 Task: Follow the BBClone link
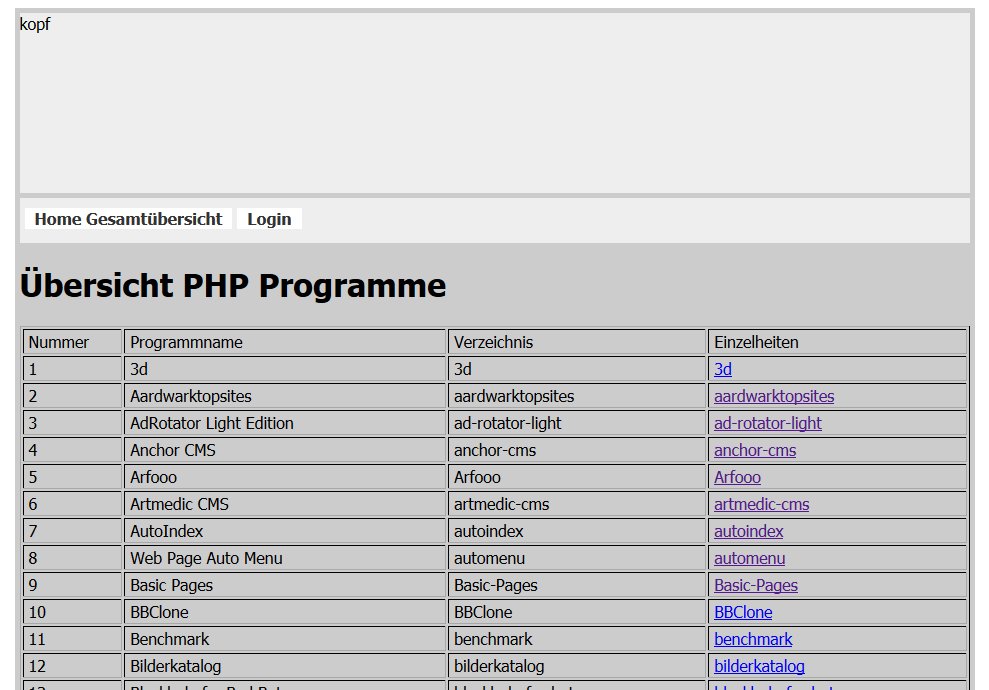pyautogui.click(x=743, y=612)
